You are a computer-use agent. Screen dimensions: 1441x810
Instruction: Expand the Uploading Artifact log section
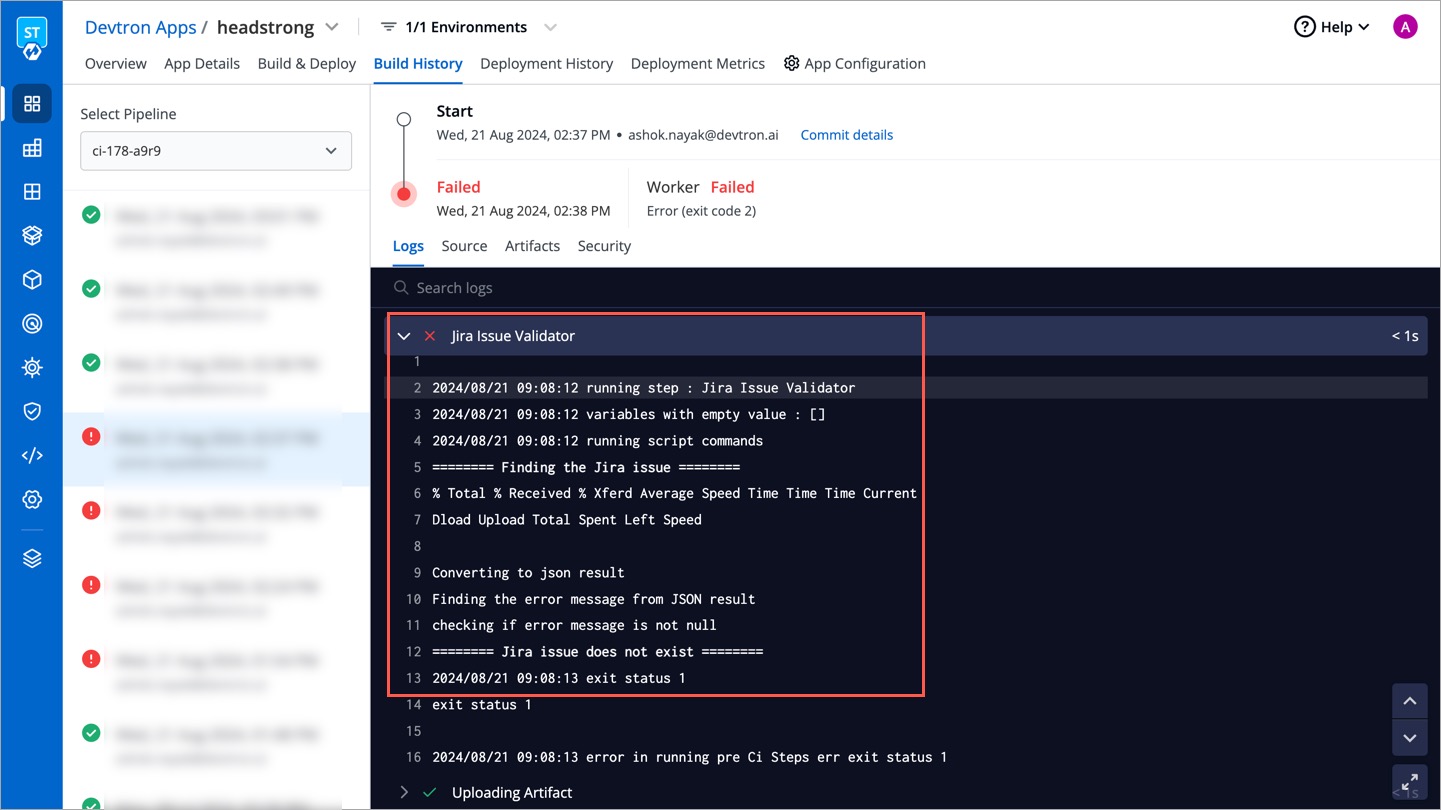pos(404,792)
